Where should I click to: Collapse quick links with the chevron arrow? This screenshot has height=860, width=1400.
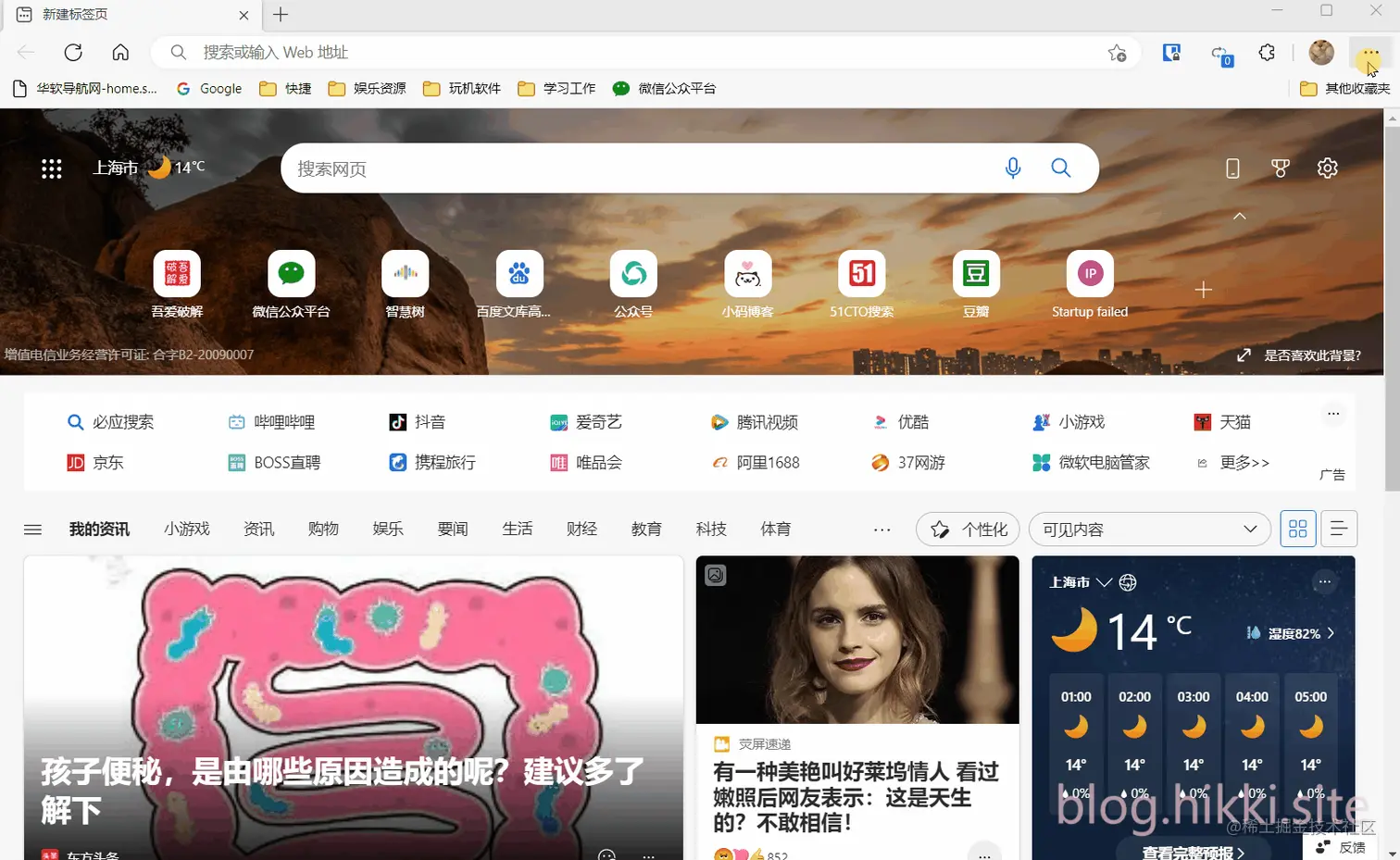point(1239,215)
